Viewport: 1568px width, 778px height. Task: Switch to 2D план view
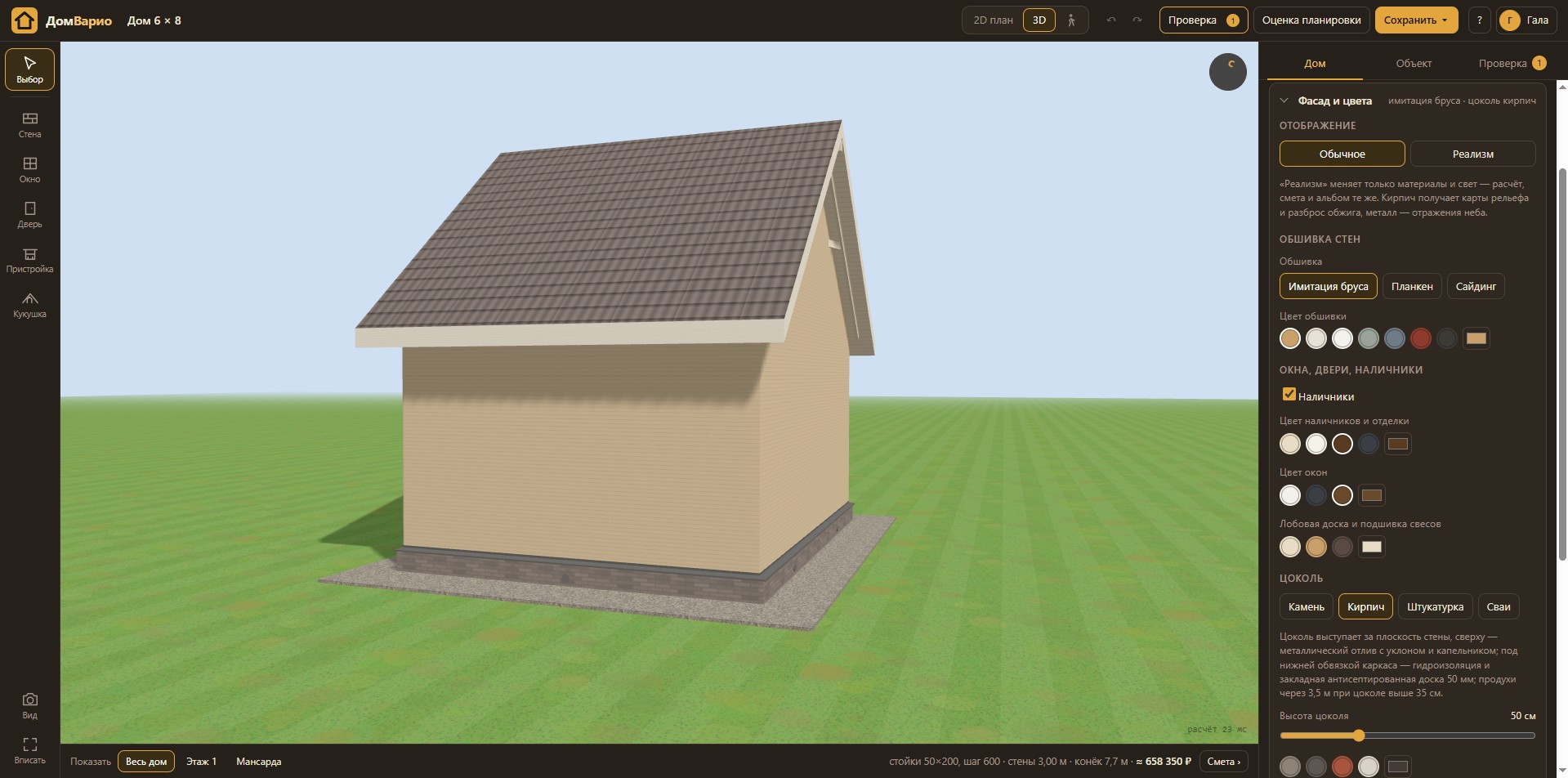click(993, 20)
